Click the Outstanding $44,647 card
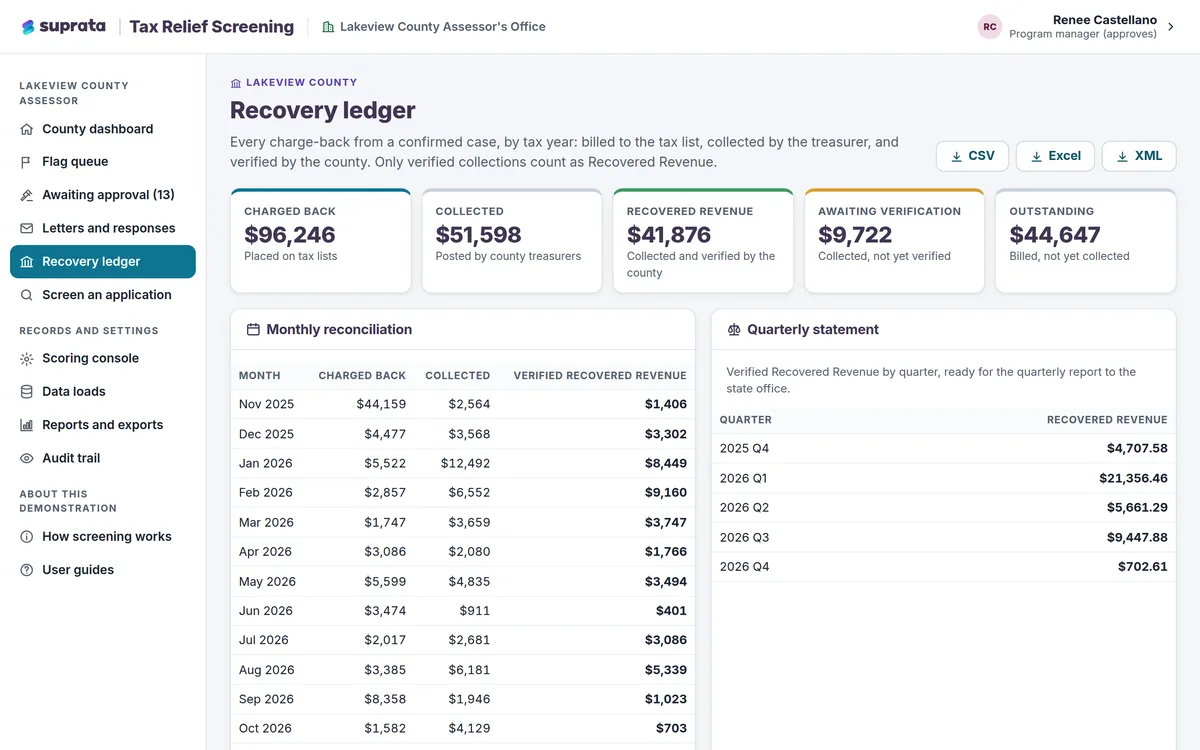This screenshot has width=1200, height=750. [x=1086, y=241]
